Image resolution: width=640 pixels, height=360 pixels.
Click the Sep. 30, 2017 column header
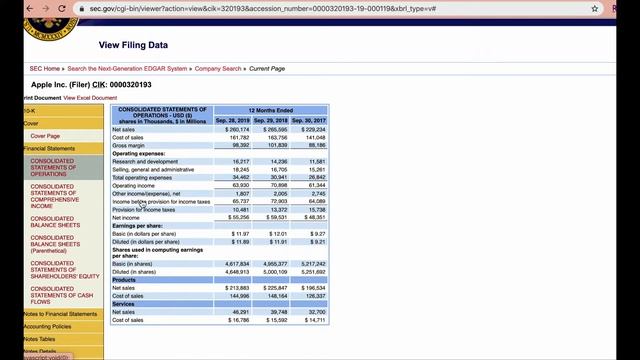[x=309, y=120]
